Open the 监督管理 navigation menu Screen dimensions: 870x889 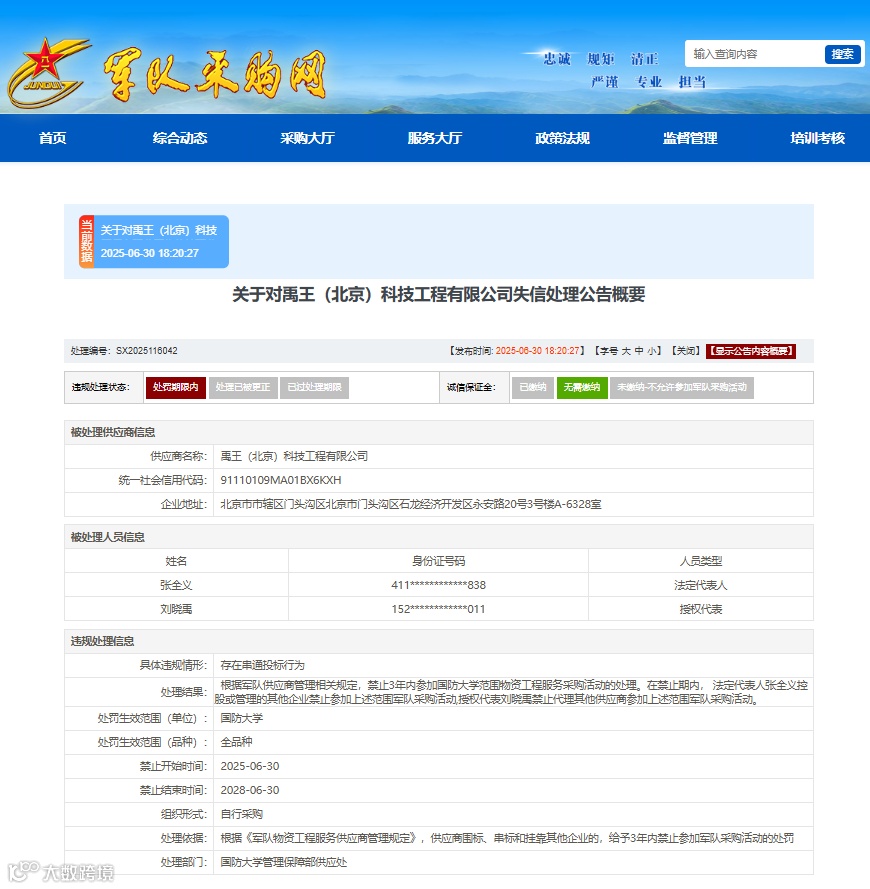(x=686, y=139)
